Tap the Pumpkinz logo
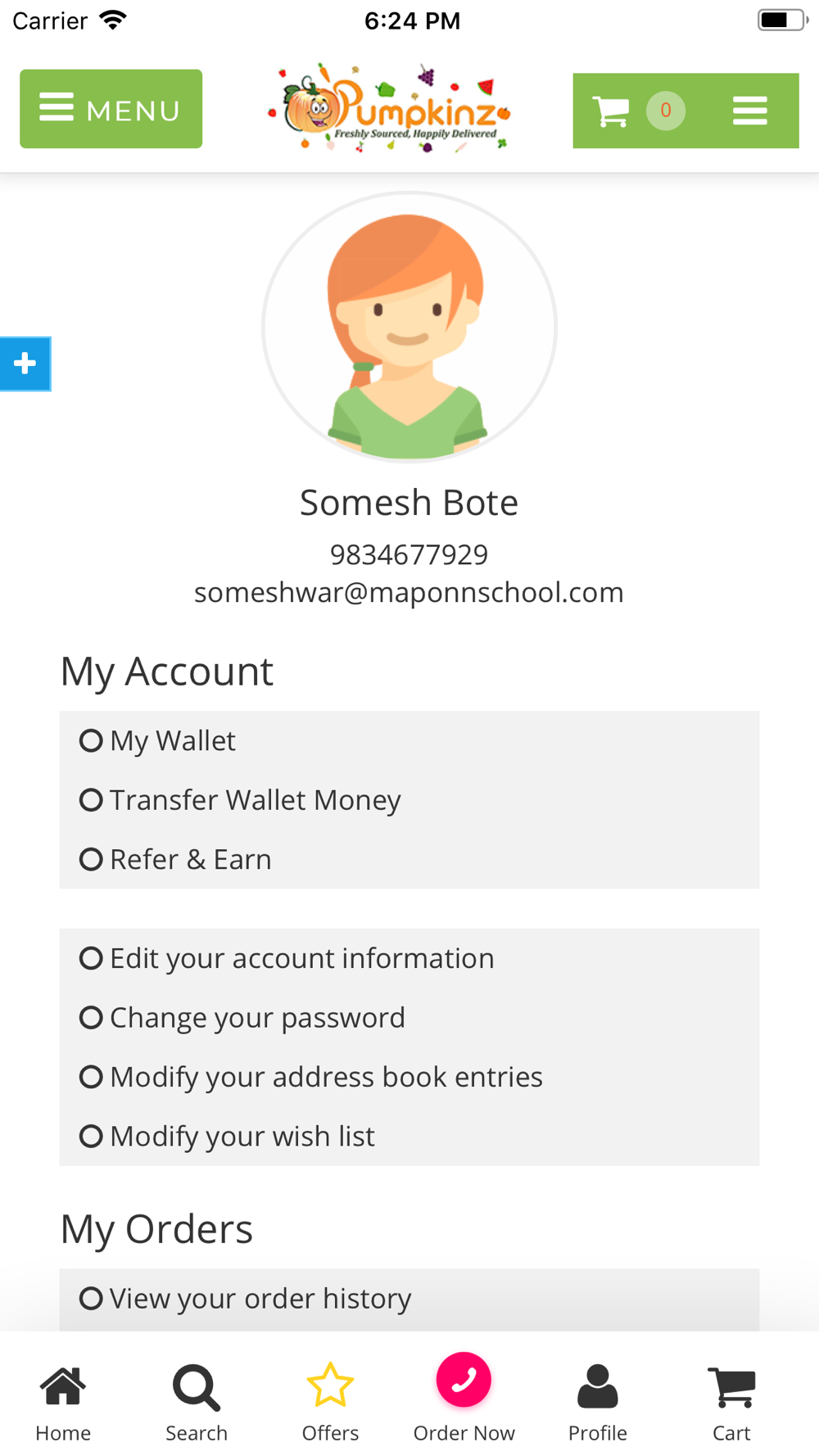819x1456 pixels. pos(390,108)
